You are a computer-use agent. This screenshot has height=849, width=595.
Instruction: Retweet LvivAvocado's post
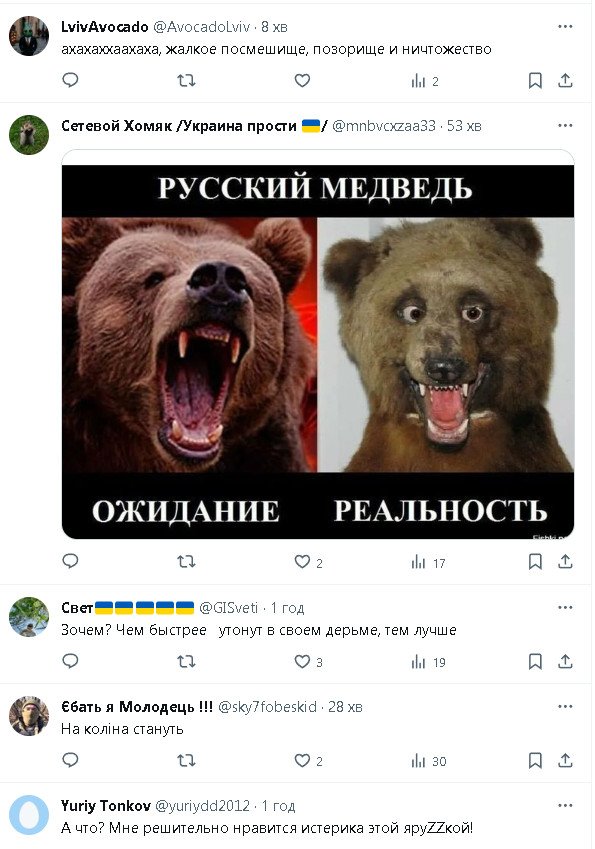click(x=186, y=81)
